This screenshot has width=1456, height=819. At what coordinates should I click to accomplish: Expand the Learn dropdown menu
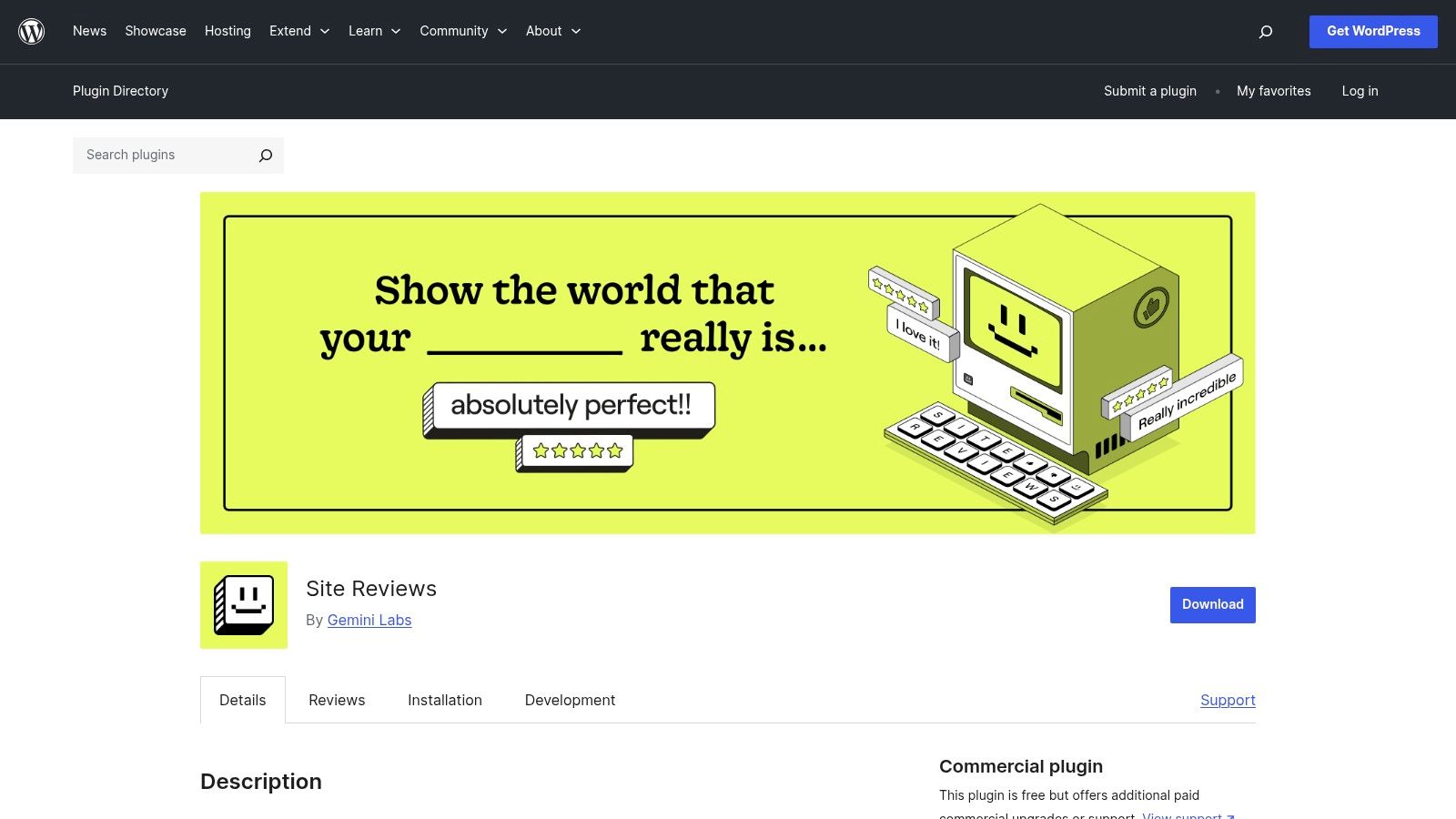375,31
